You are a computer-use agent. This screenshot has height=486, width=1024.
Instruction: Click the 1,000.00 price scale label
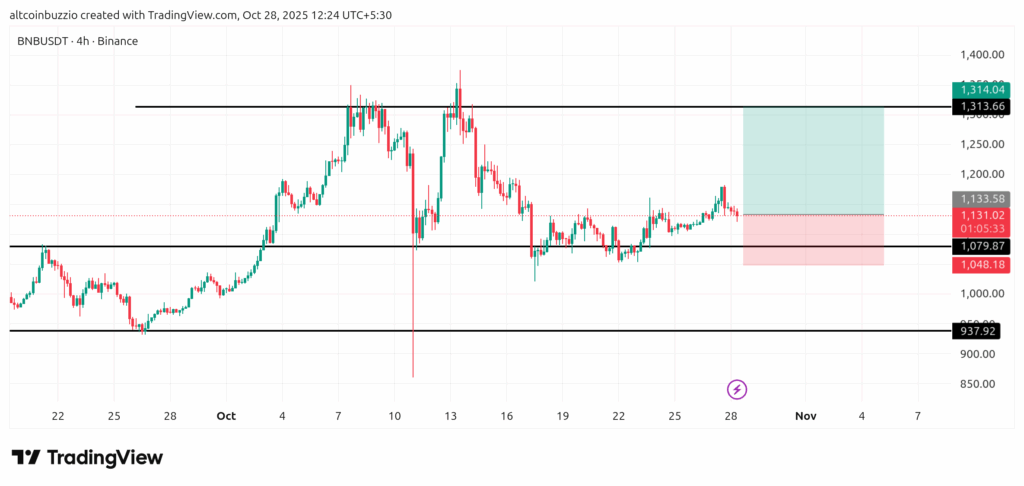(977, 294)
